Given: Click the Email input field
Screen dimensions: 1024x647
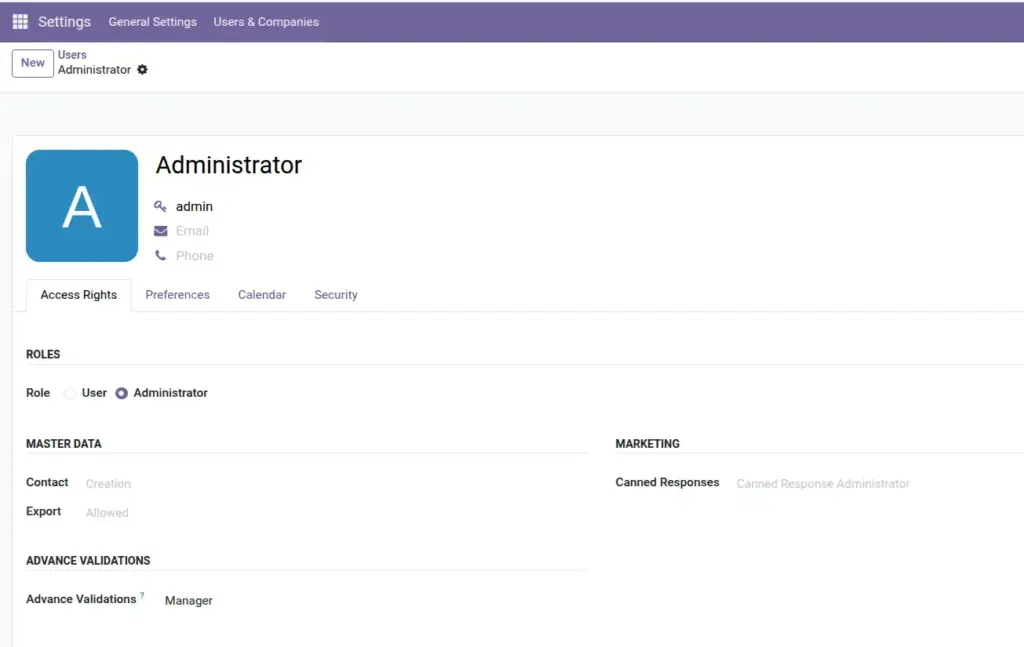Looking at the screenshot, I should point(192,231).
